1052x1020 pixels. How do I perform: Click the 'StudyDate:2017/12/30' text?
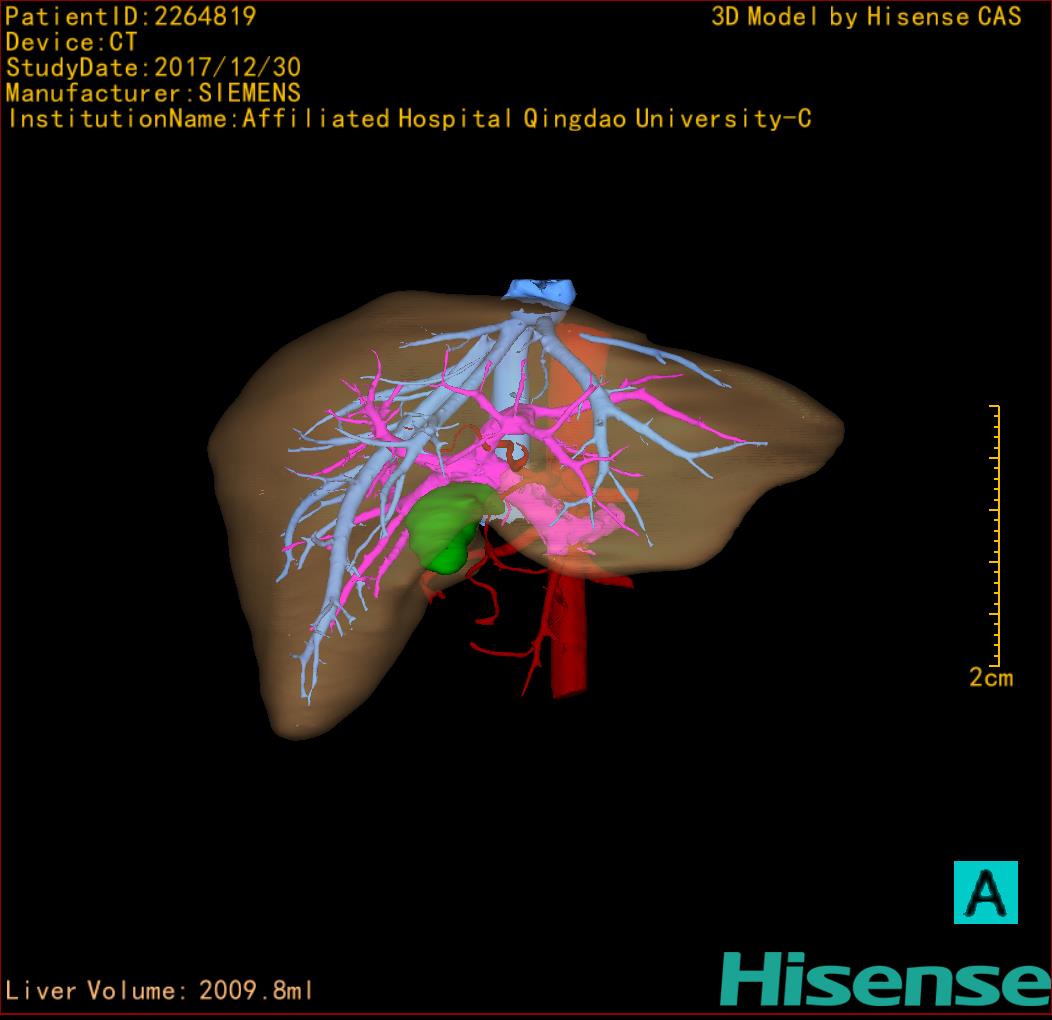(x=154, y=67)
